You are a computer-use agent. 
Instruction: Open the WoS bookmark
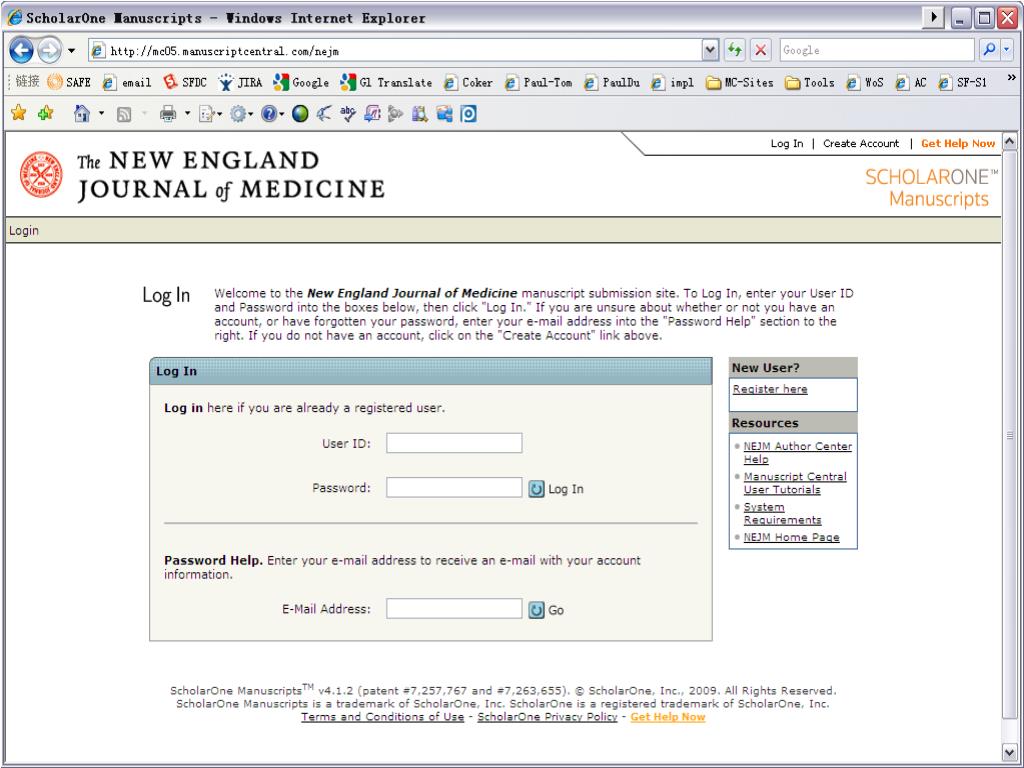[865, 82]
